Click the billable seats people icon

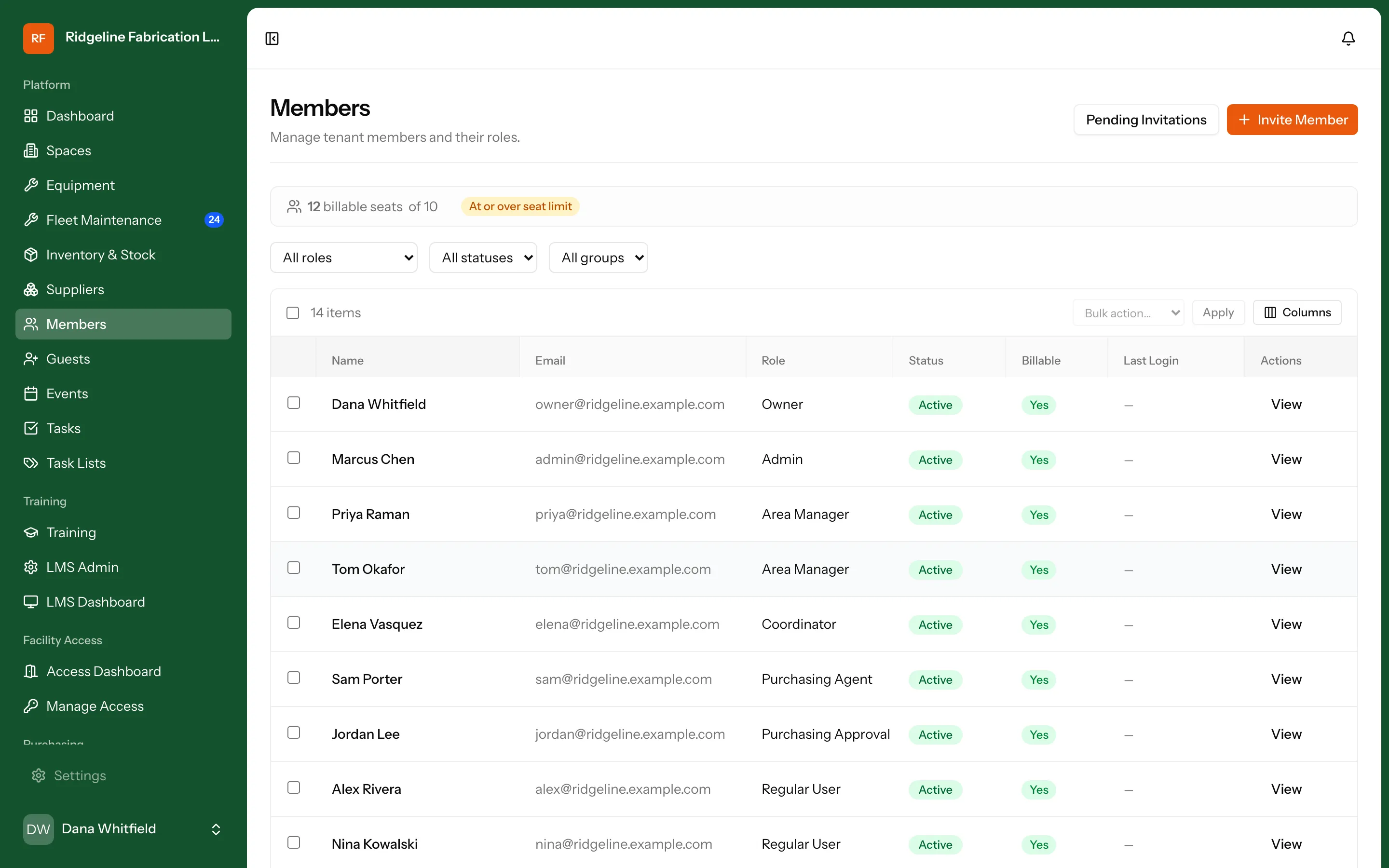tap(295, 207)
